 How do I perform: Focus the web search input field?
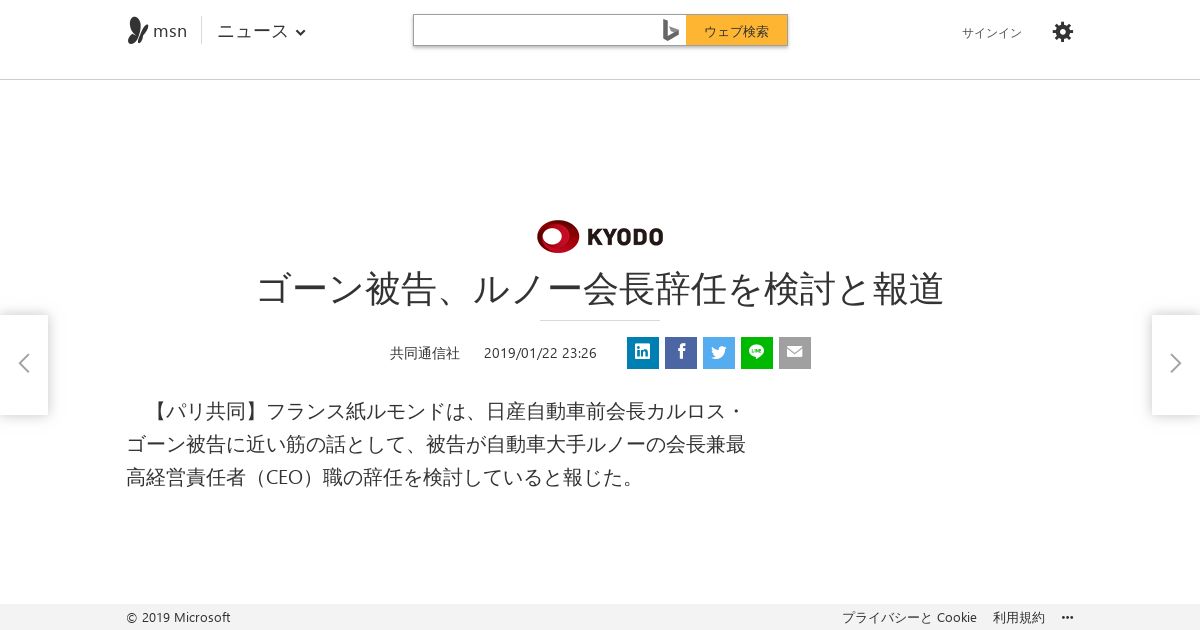click(x=535, y=31)
